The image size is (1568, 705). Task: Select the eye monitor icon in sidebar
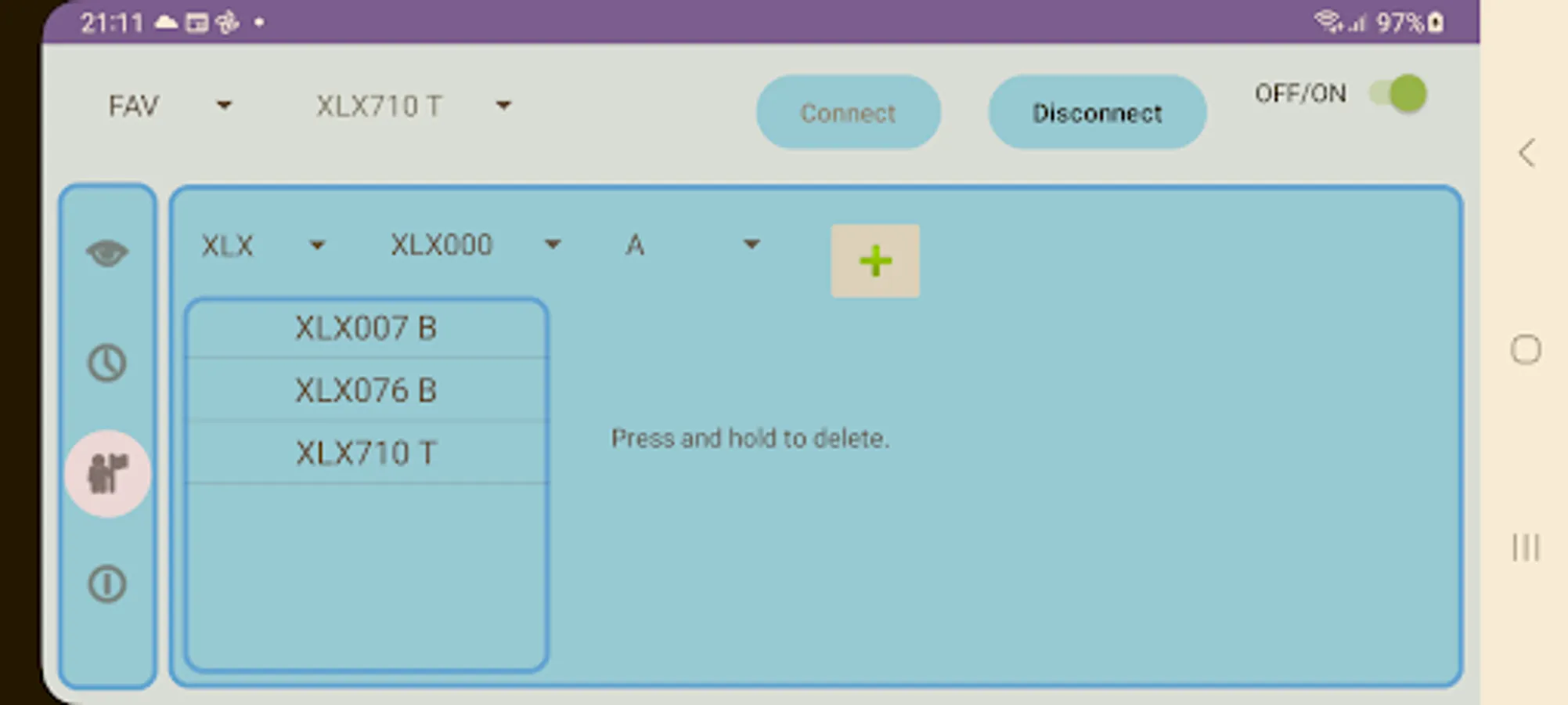coord(107,252)
